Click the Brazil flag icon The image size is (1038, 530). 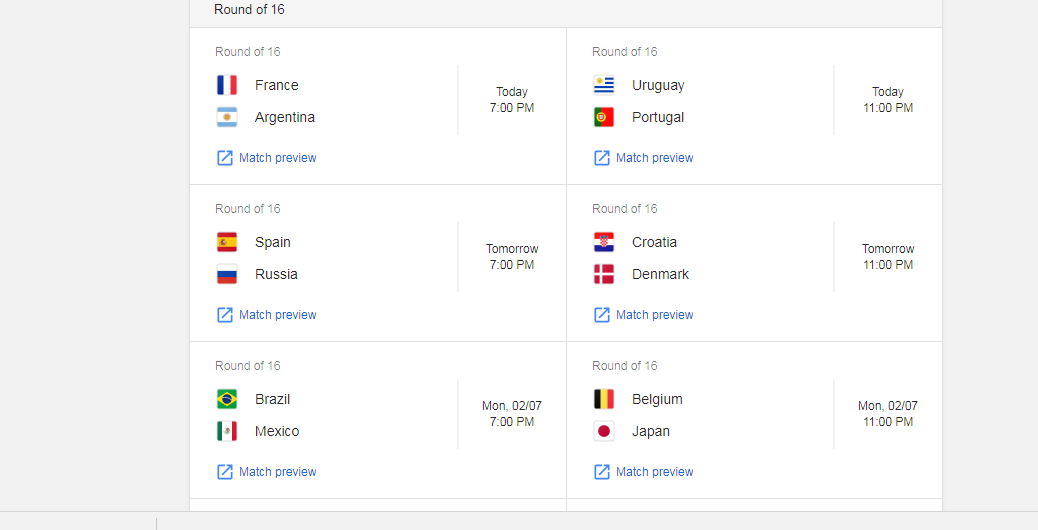[x=226, y=399]
